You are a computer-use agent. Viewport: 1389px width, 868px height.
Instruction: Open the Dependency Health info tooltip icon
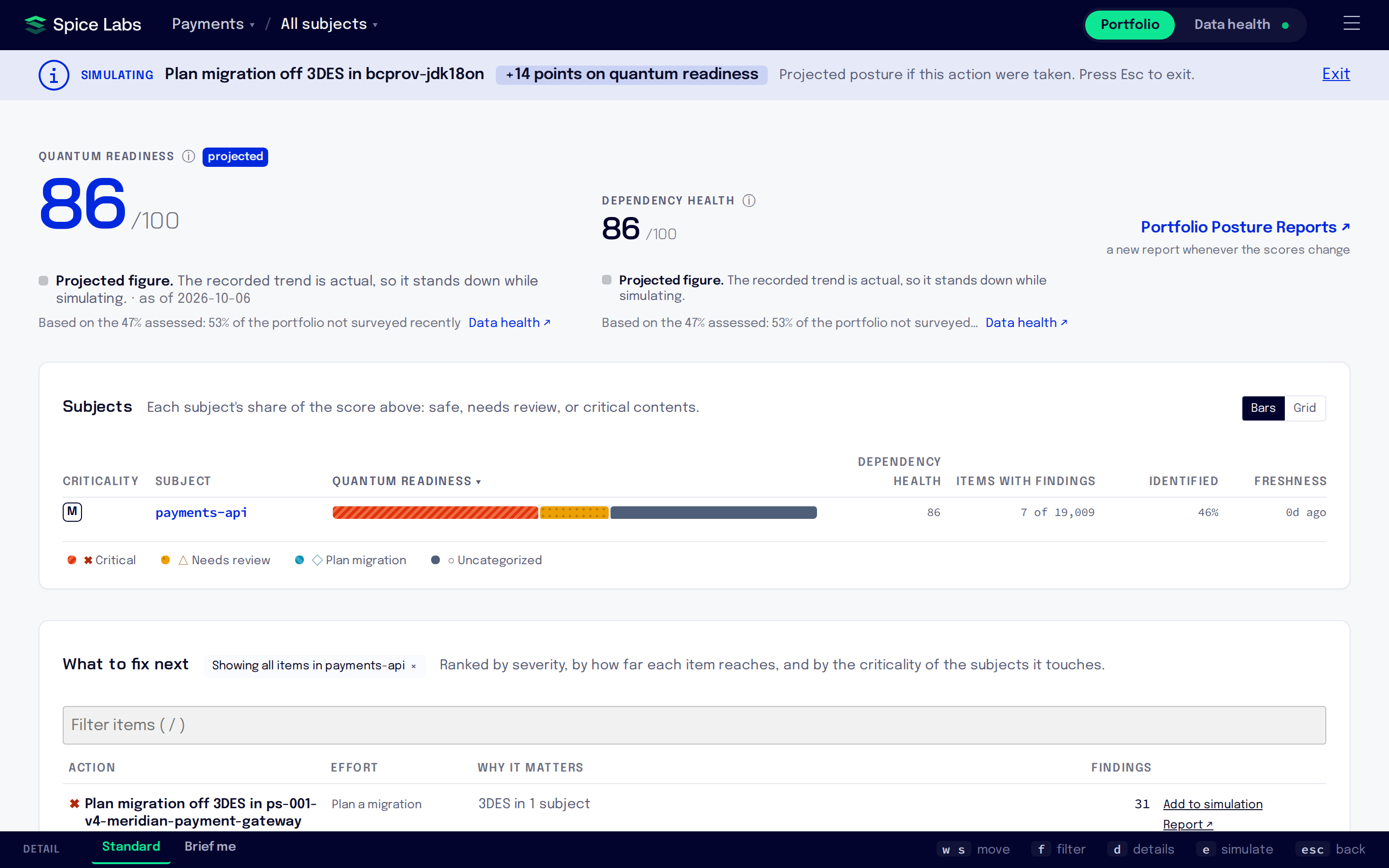749,200
